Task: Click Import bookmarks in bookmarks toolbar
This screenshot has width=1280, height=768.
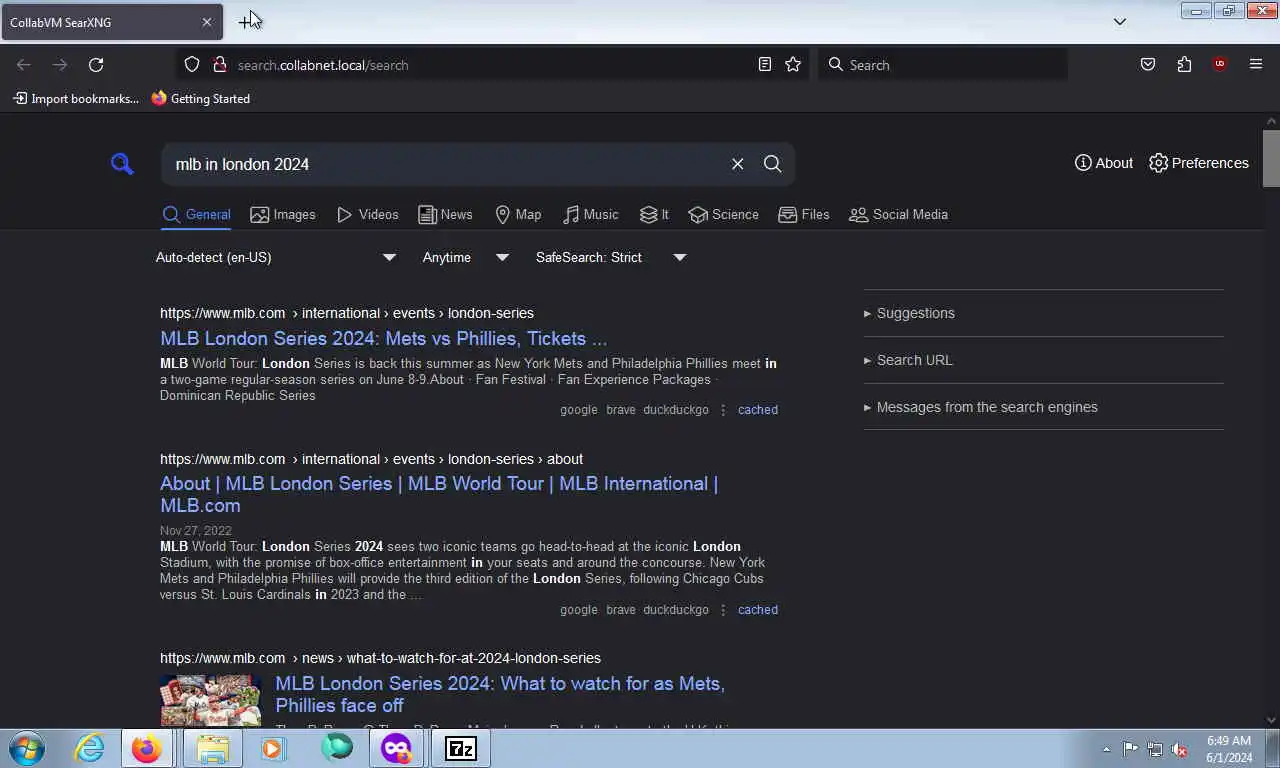Action: click(76, 99)
